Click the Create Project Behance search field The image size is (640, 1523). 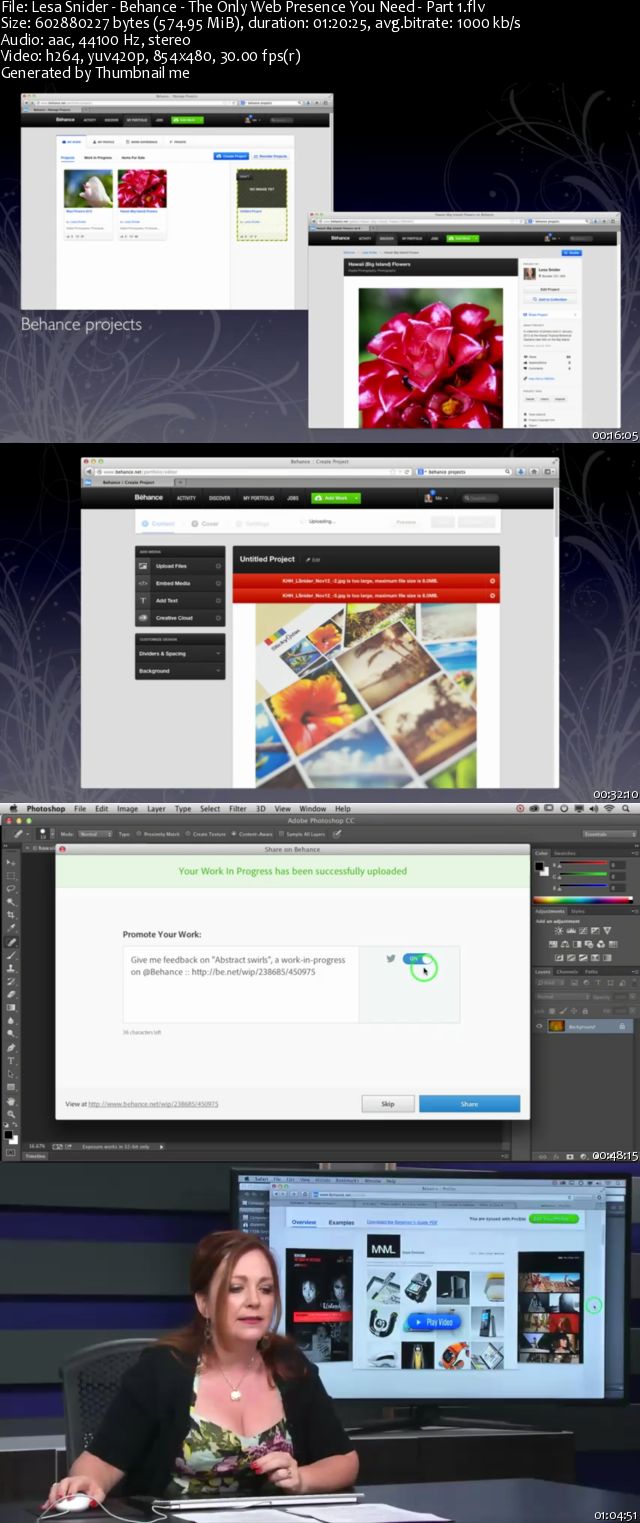tap(480, 497)
